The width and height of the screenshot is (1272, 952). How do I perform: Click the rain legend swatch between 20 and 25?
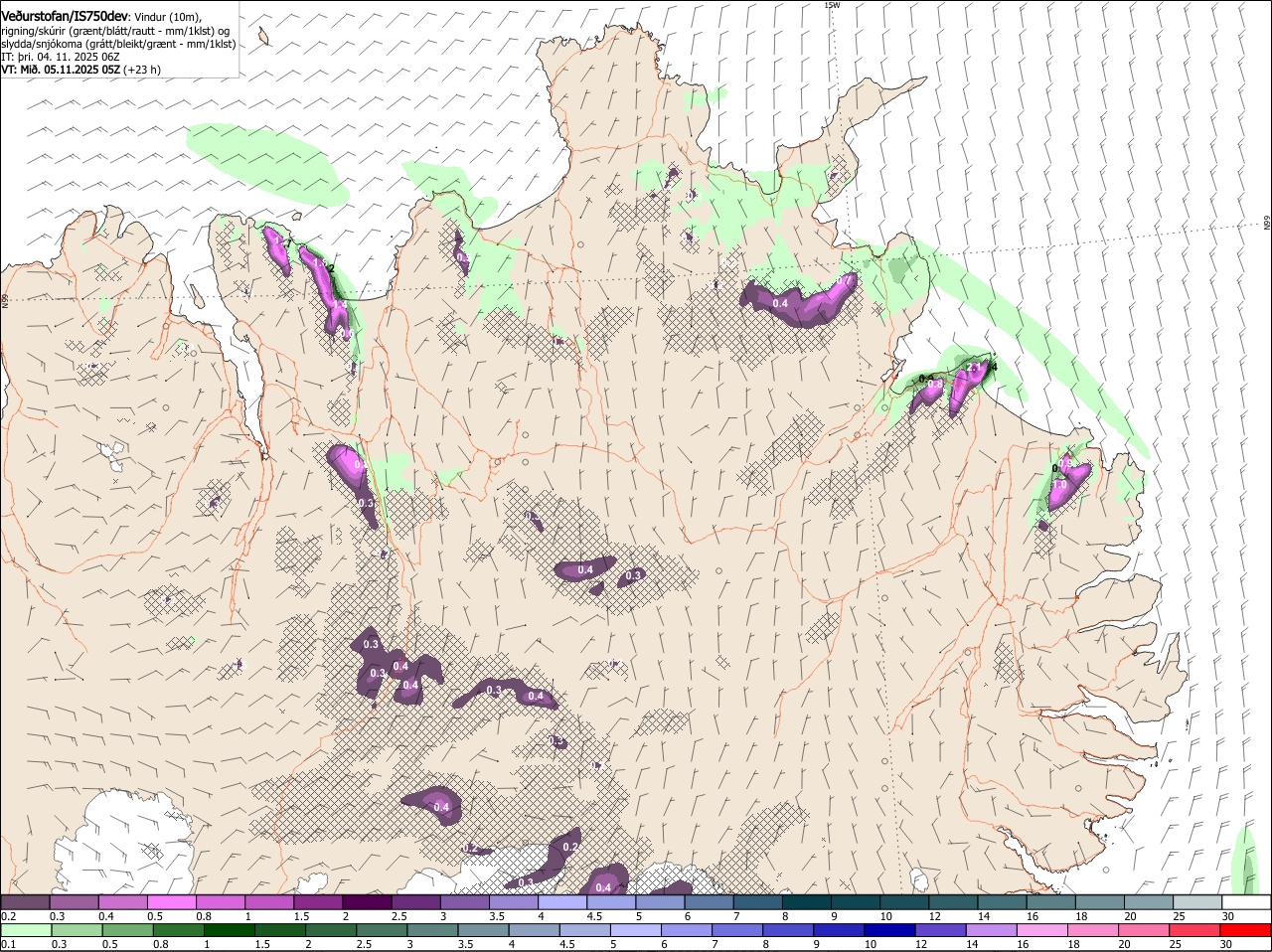click(x=1145, y=930)
